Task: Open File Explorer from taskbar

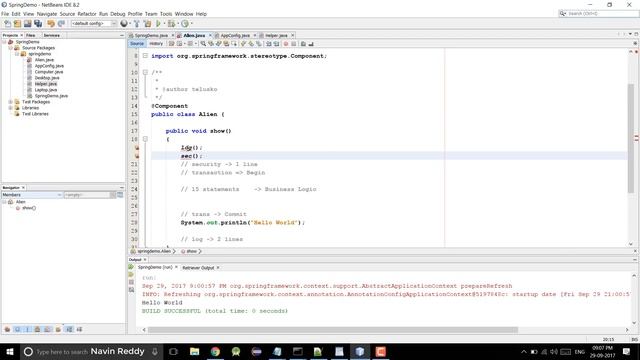Action: [x=194, y=351]
